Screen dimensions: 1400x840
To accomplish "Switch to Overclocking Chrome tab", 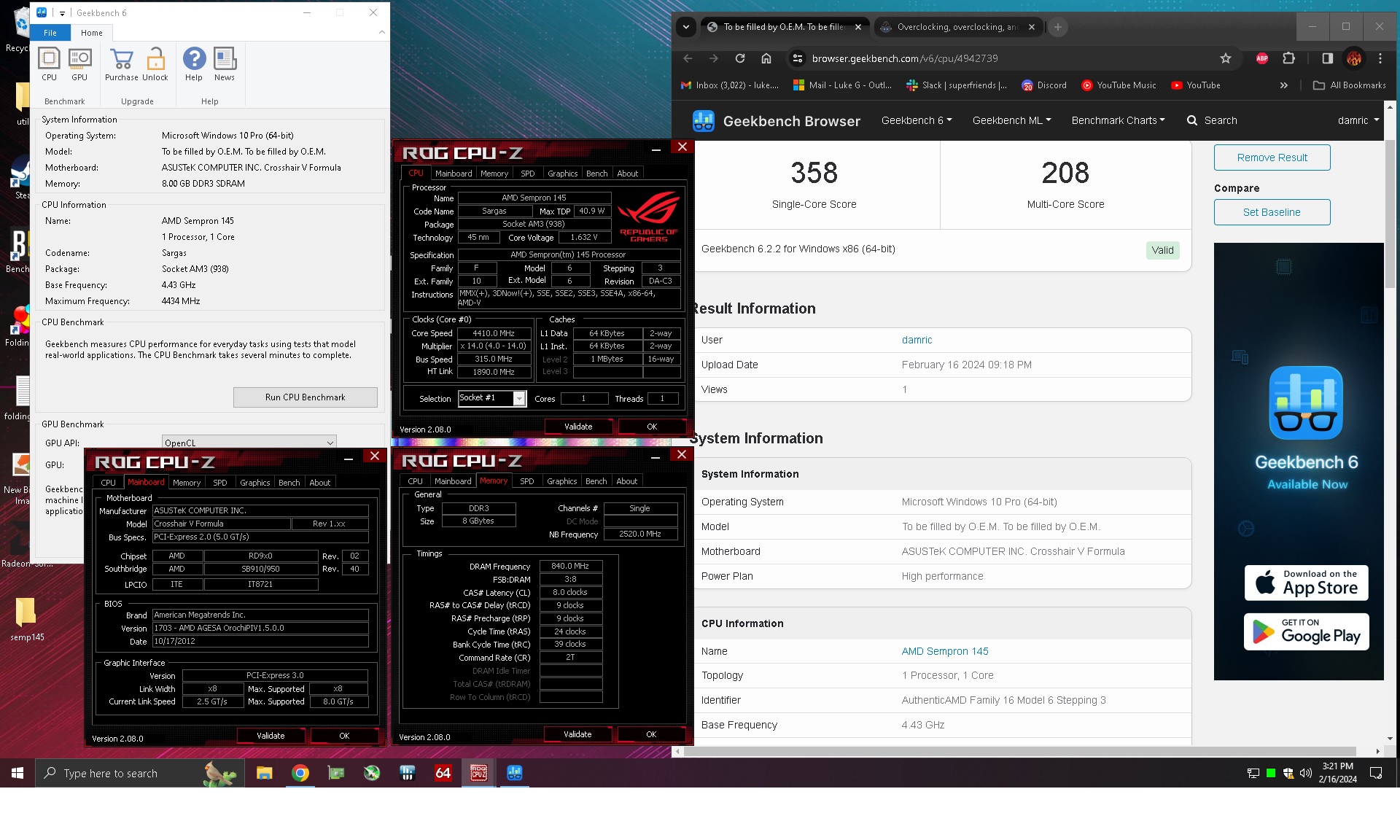I will (957, 27).
